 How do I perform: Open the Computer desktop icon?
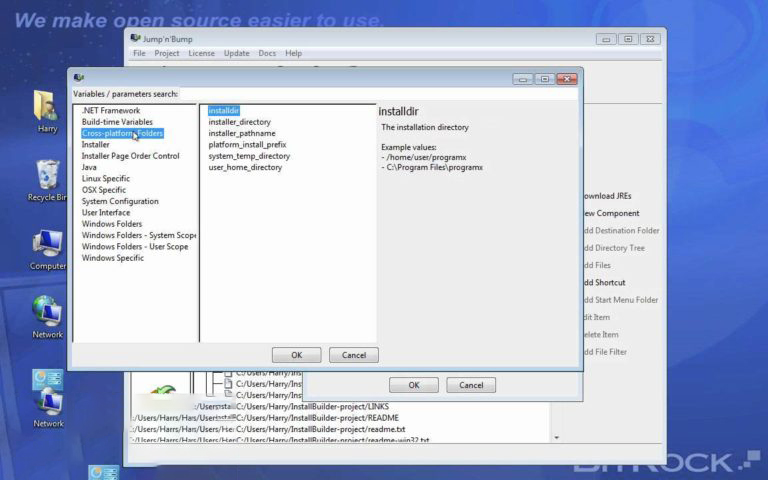click(x=47, y=249)
